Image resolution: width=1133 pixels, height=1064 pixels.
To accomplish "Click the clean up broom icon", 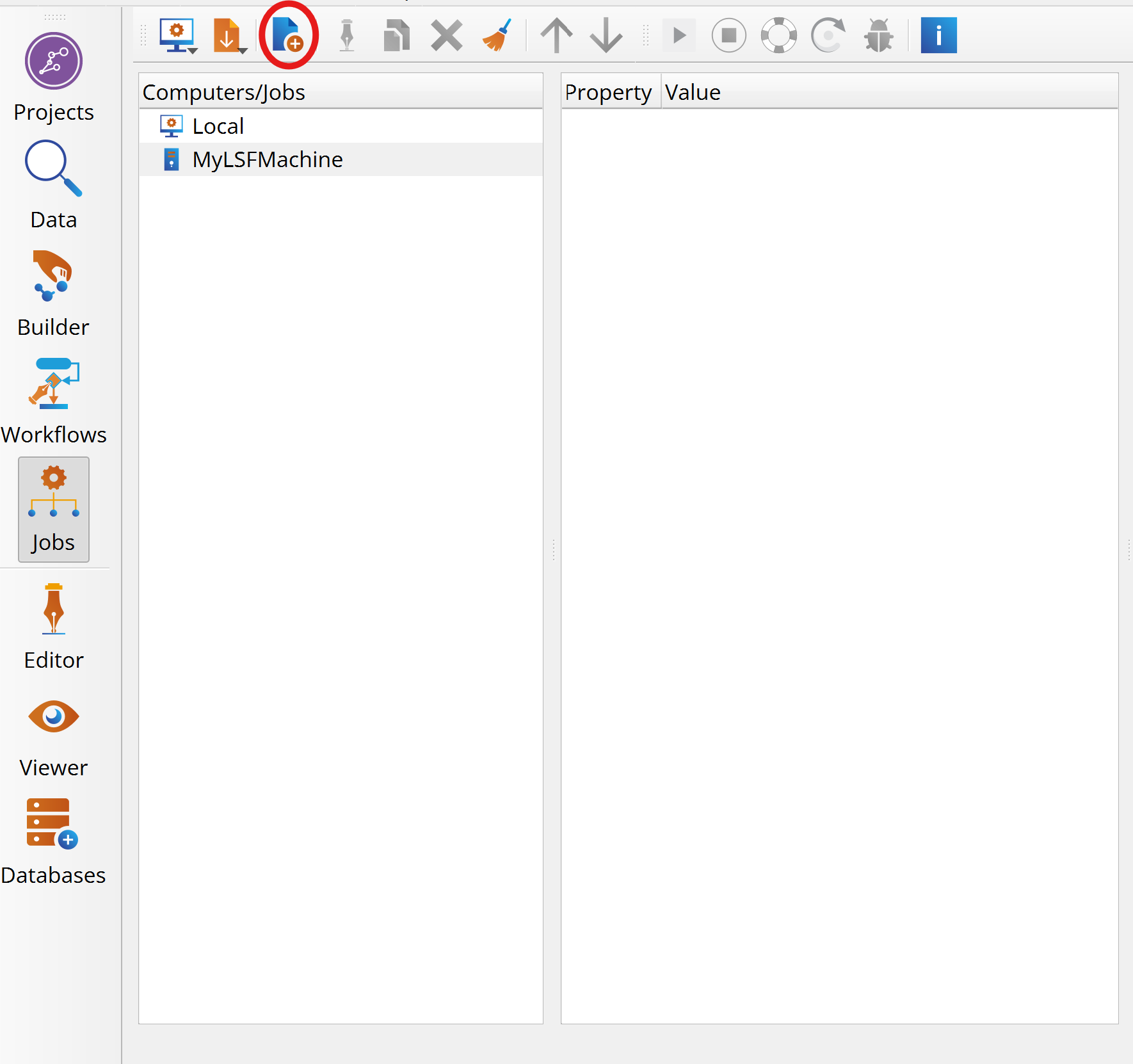I will 497,35.
